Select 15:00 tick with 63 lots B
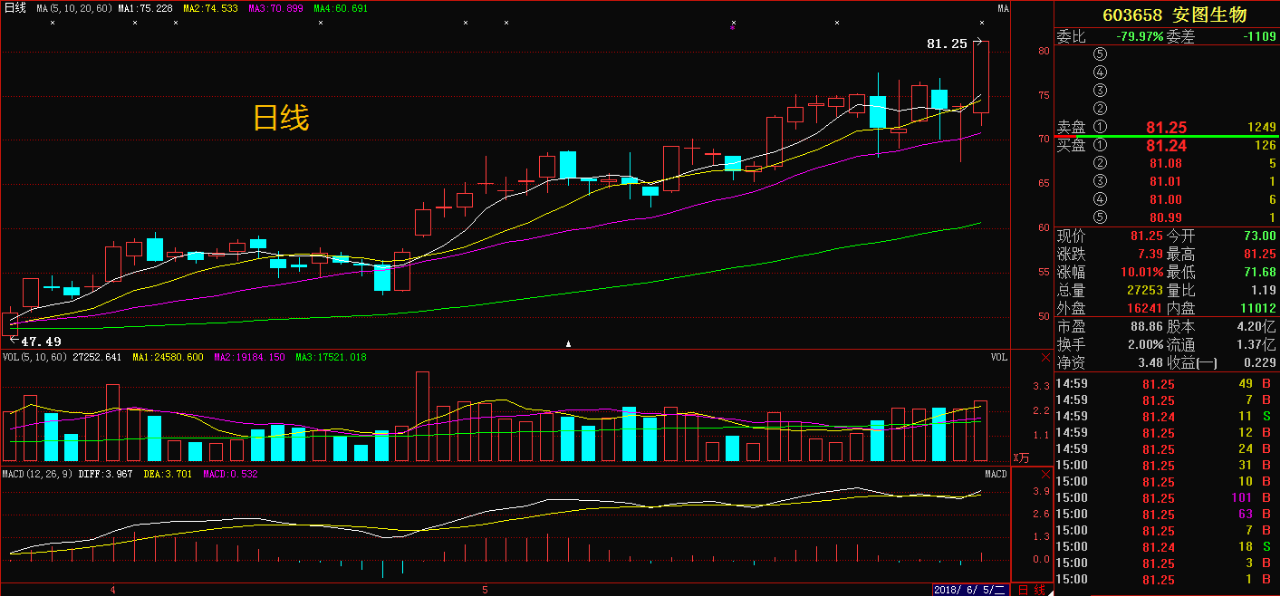 tap(1167, 514)
